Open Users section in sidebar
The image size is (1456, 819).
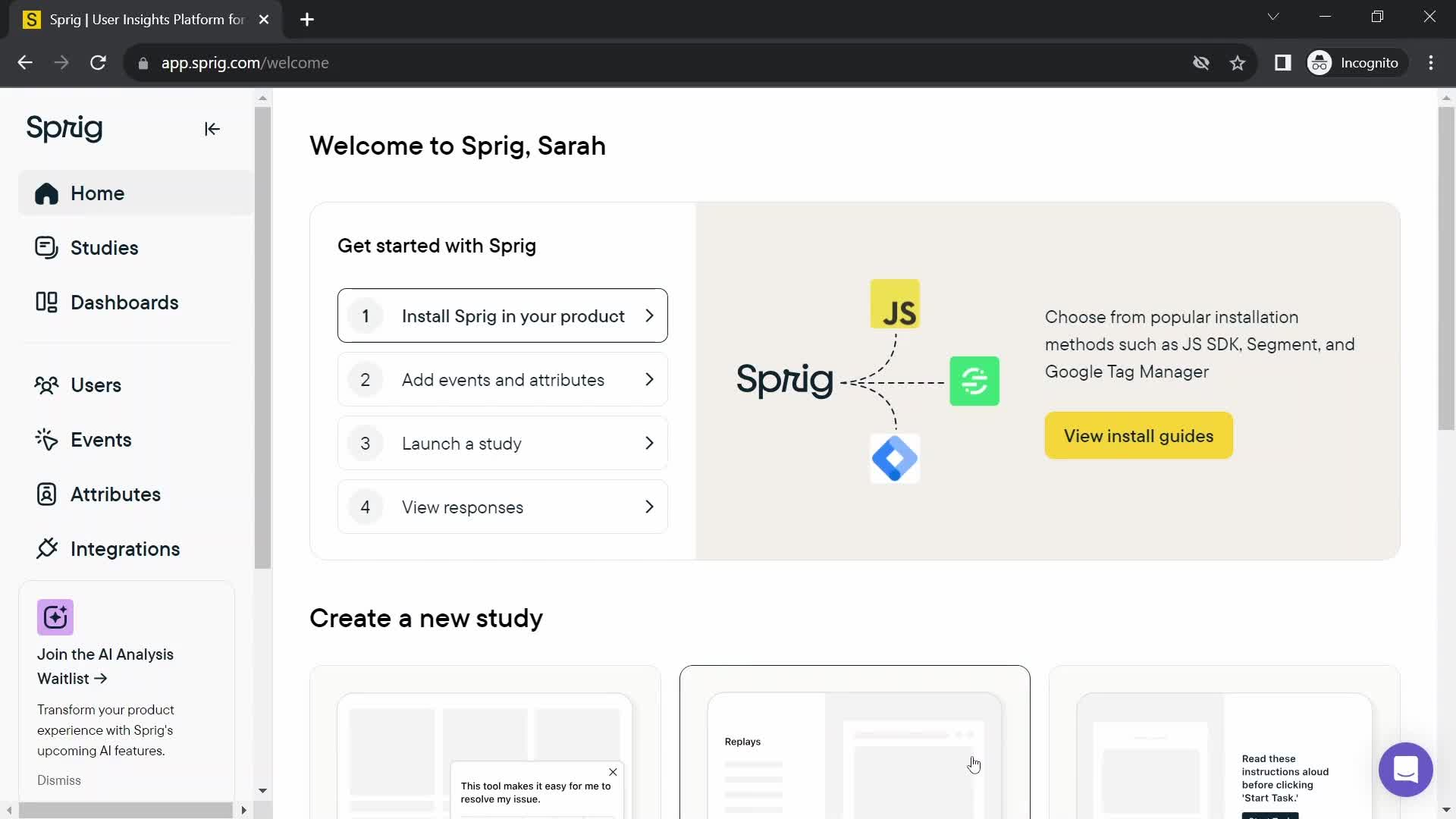(x=96, y=385)
